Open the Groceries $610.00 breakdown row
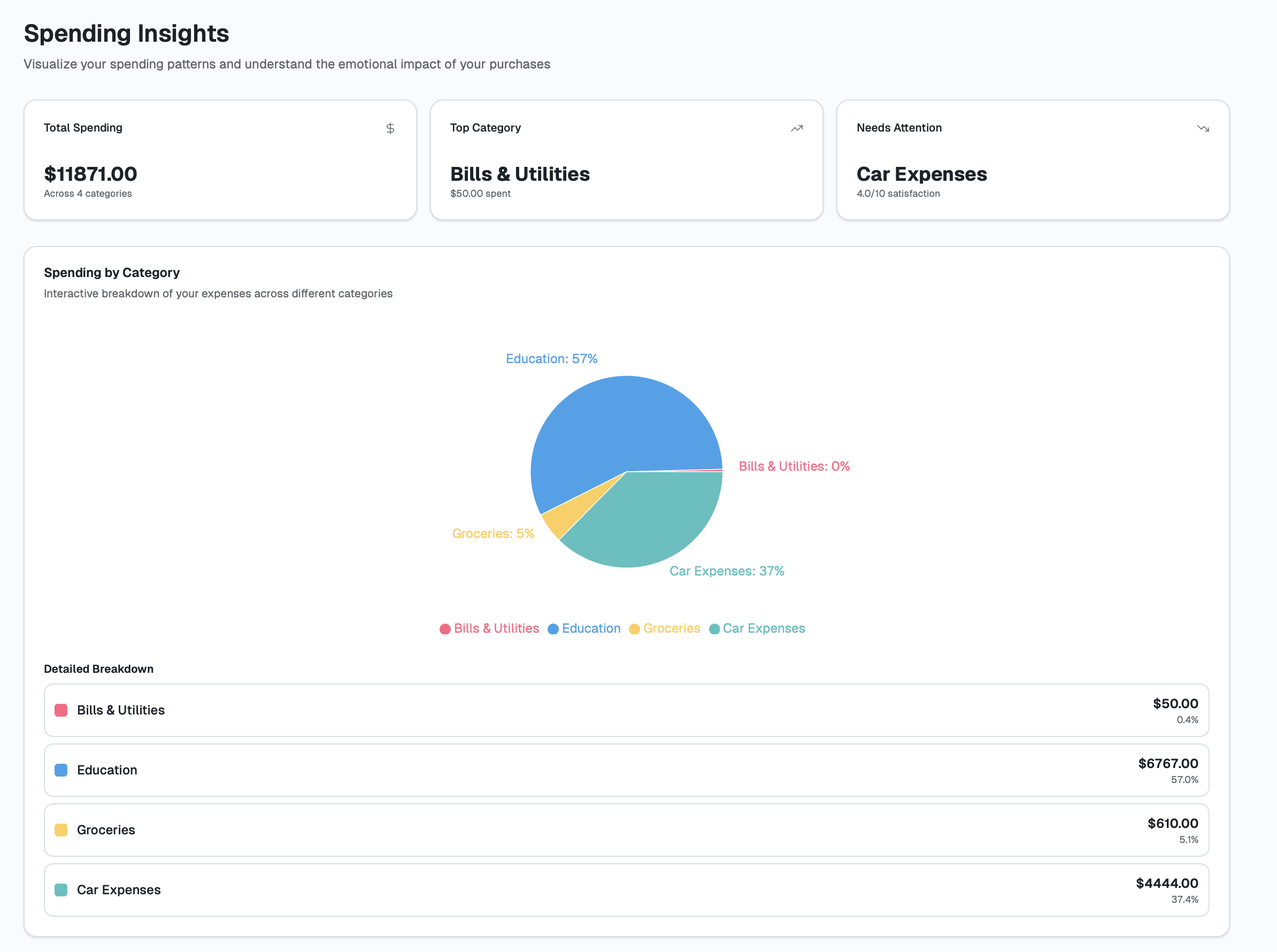1277x952 pixels. coord(626,830)
